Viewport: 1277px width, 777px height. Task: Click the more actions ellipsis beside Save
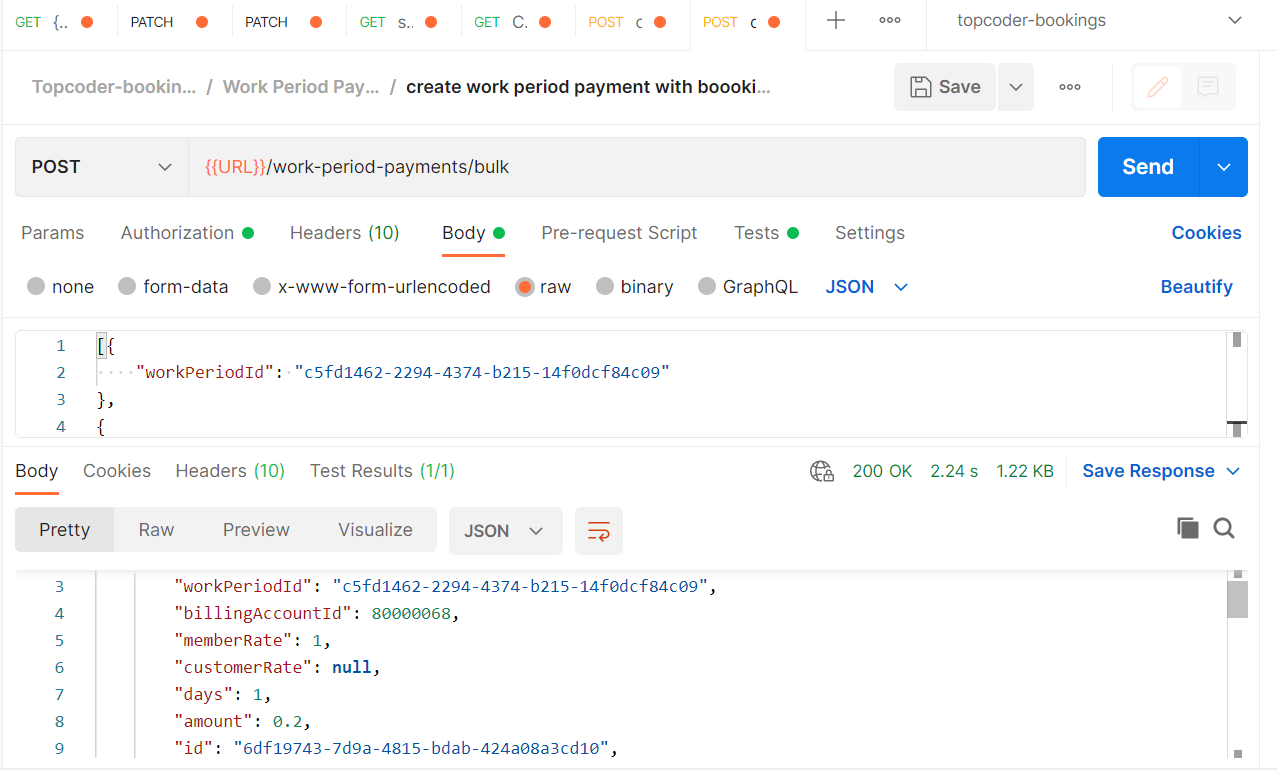[1069, 87]
